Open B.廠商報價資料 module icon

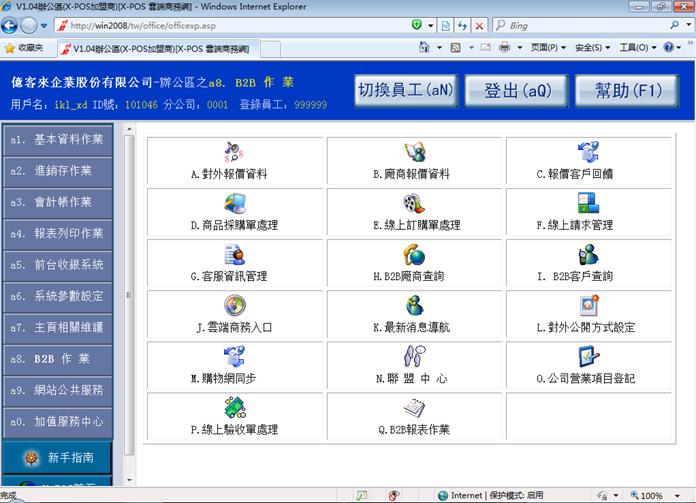click(415, 152)
